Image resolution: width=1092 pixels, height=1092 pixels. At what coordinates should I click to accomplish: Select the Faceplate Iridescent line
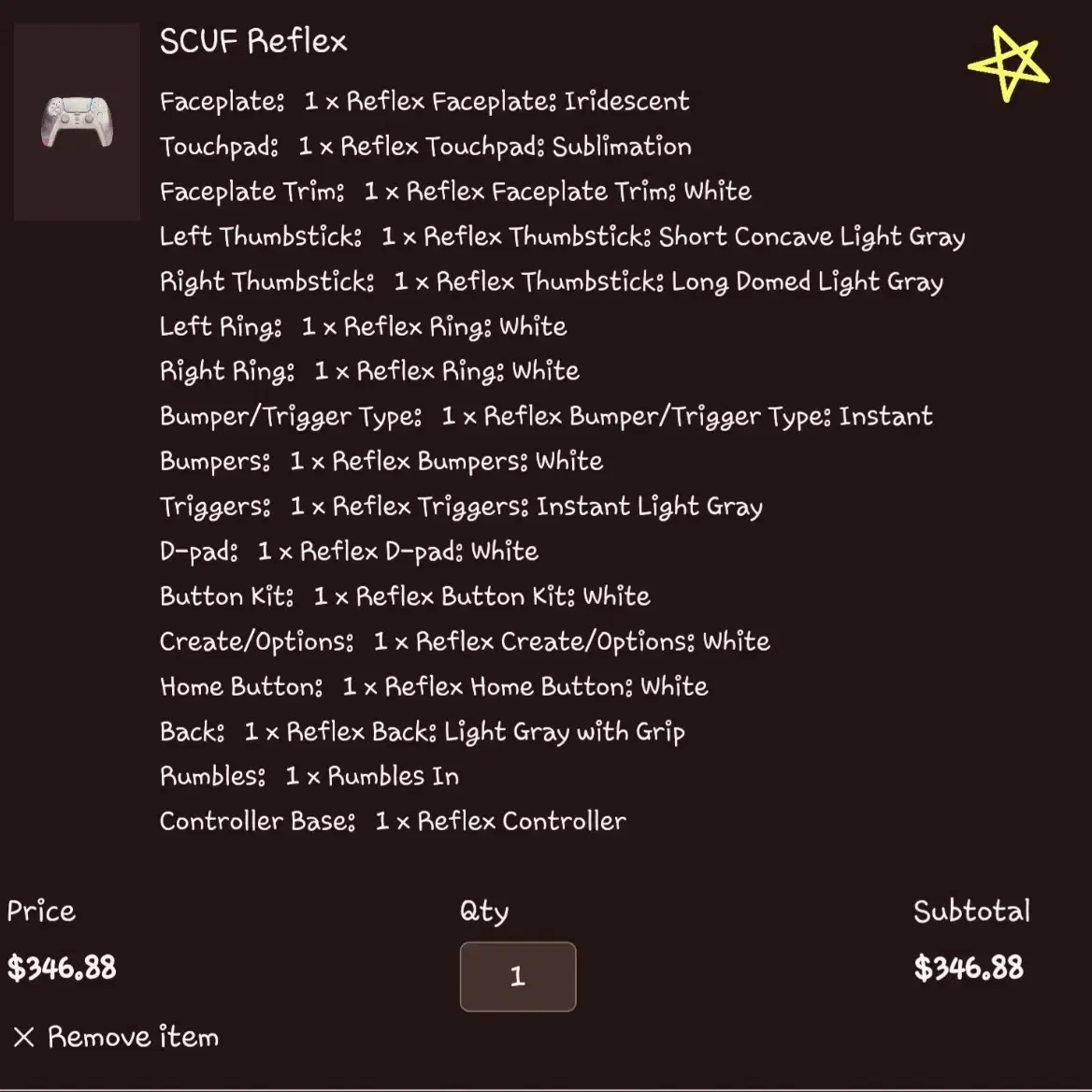click(x=424, y=102)
